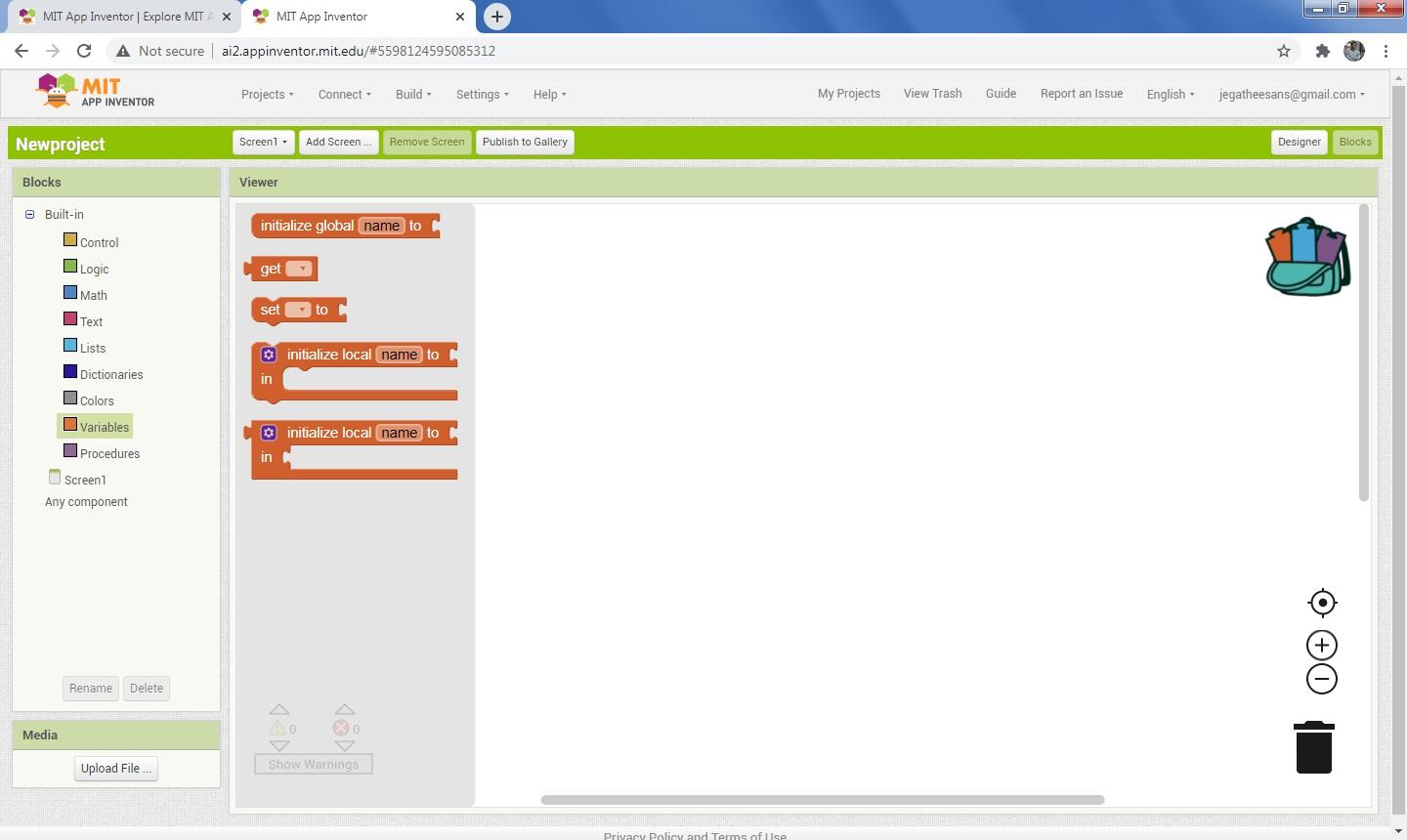The width and height of the screenshot is (1407, 840).
Task: Open the English language dropdown
Action: (1170, 94)
